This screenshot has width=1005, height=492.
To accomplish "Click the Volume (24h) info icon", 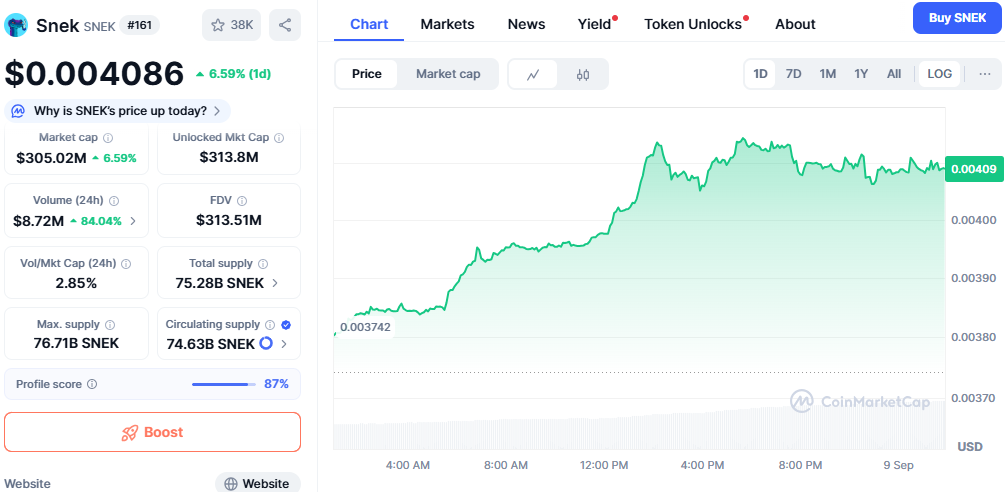I will pos(114,201).
